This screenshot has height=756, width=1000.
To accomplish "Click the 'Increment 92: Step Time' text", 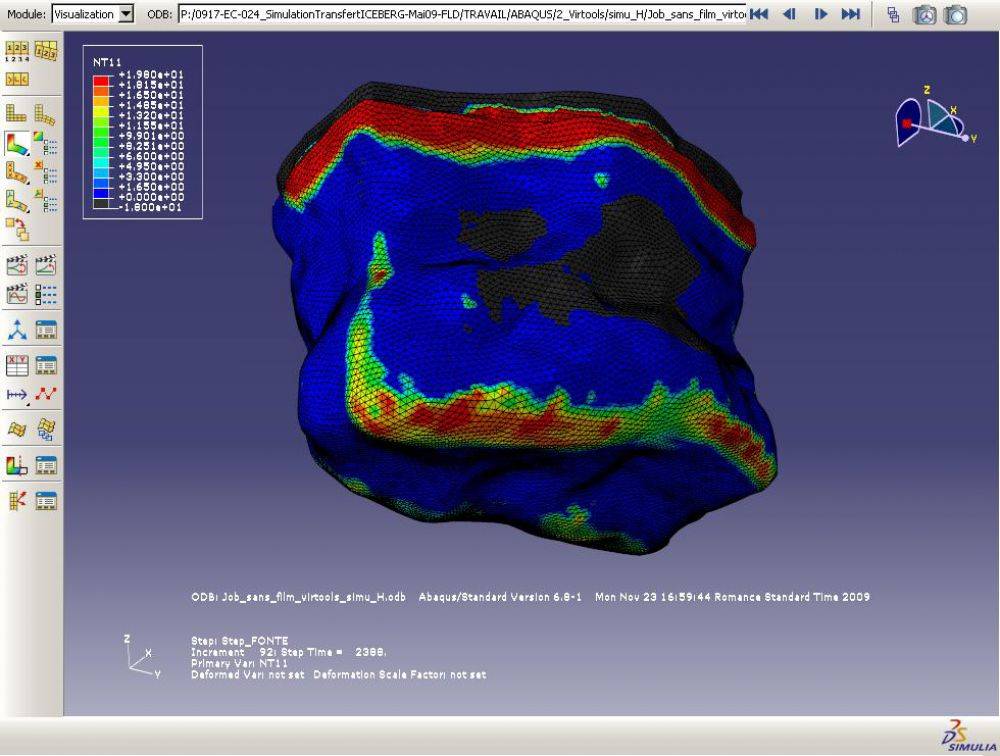I will [x=267, y=652].
